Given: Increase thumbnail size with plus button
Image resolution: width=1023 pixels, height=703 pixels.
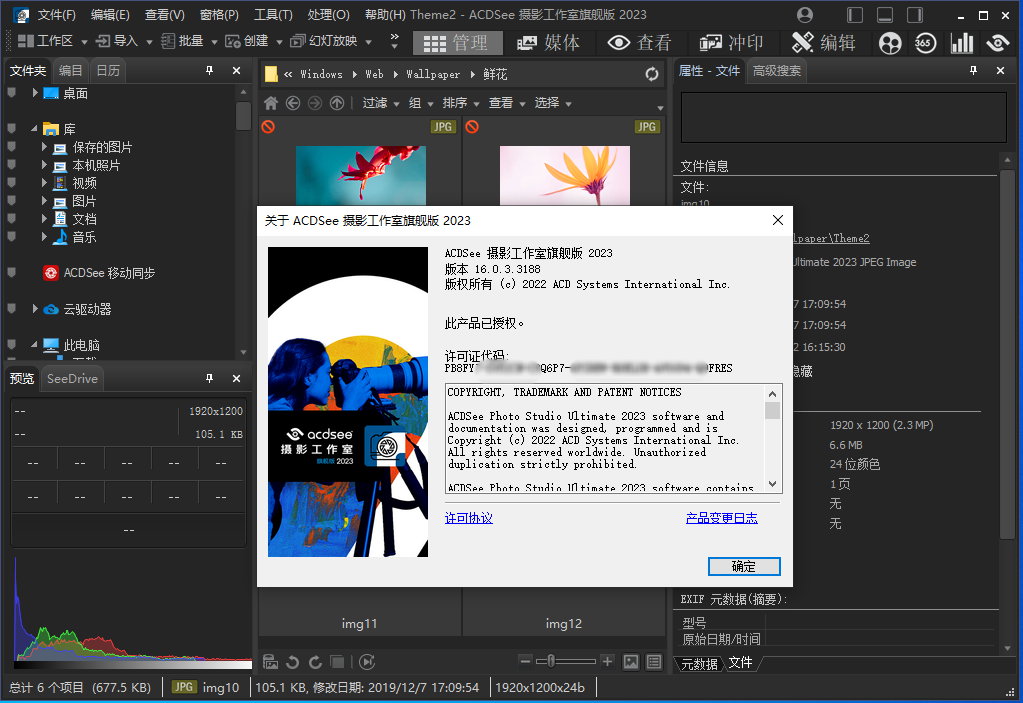Looking at the screenshot, I should [x=607, y=661].
